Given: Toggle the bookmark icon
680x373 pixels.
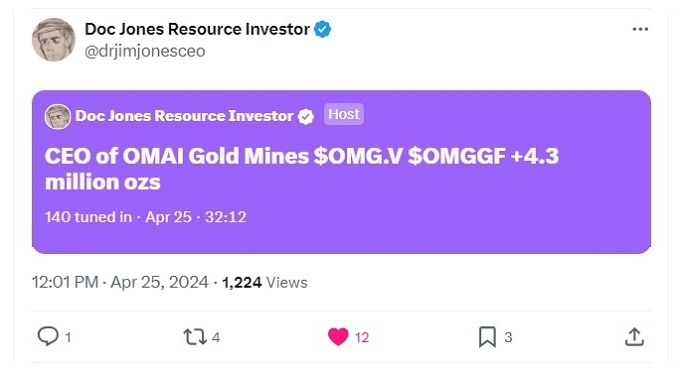Looking at the screenshot, I should click(x=487, y=337).
